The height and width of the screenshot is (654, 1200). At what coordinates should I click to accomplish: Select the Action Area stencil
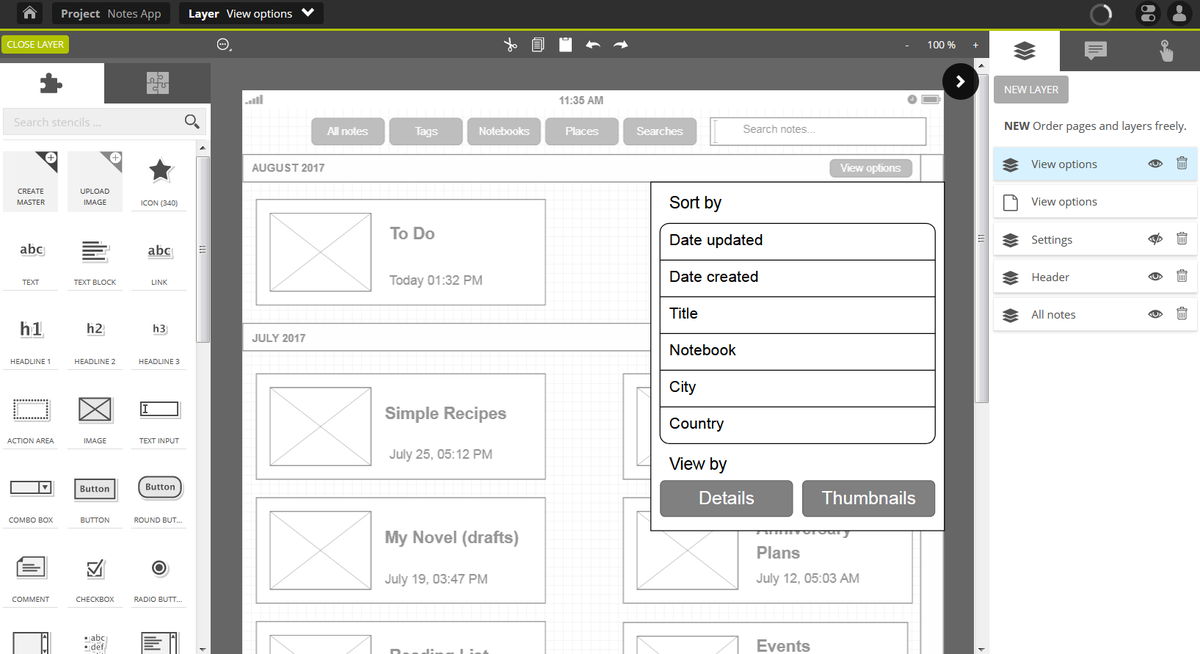click(x=31, y=418)
